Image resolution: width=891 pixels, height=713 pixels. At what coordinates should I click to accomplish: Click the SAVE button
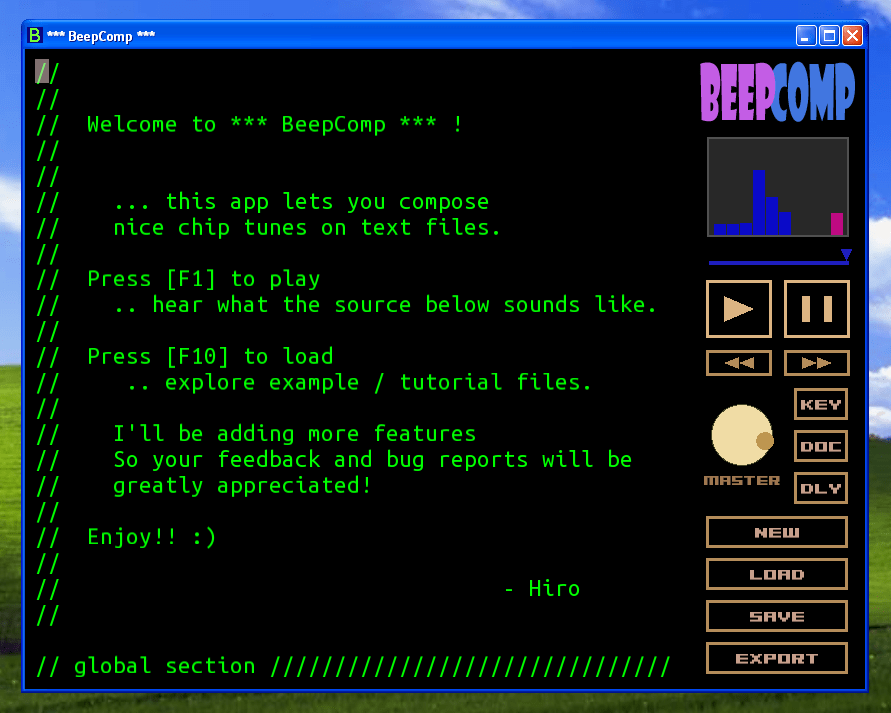click(x=776, y=617)
